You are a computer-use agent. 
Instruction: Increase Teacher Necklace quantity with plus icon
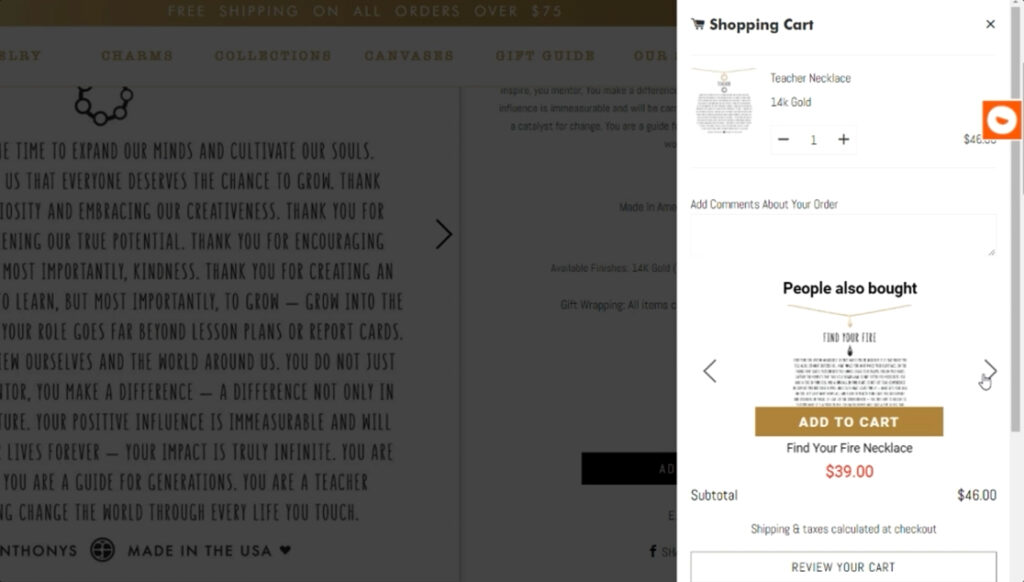843,139
